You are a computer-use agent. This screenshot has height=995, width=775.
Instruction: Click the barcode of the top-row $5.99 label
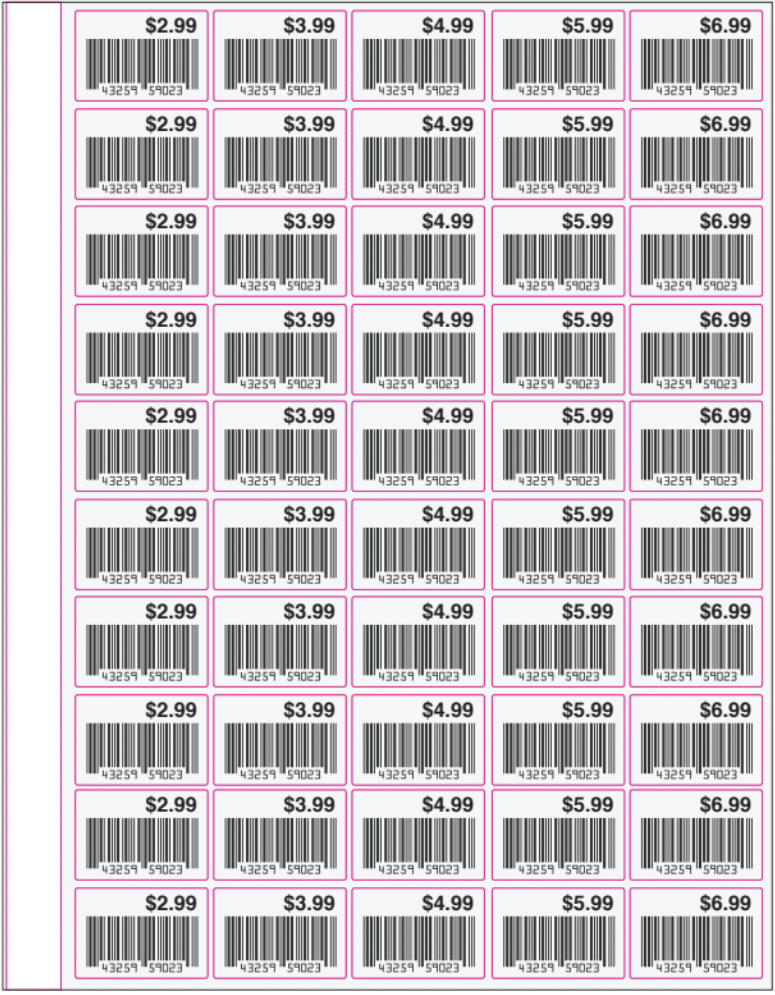tap(559, 67)
